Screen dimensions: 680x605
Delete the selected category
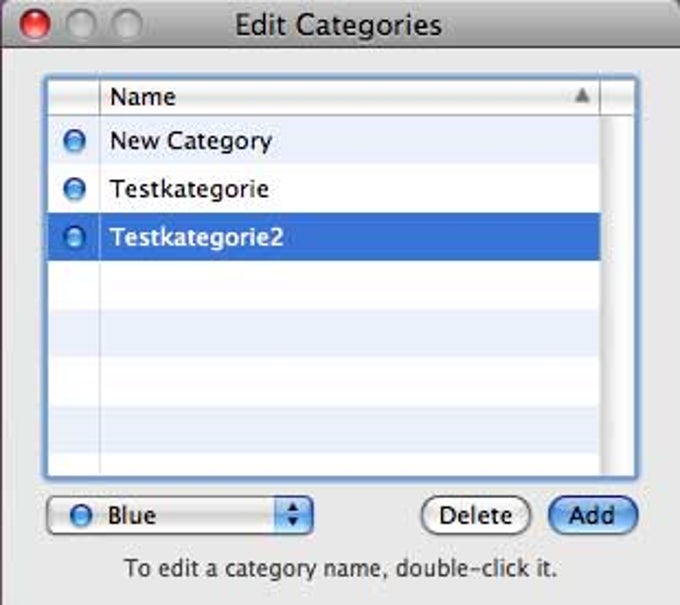pyautogui.click(x=476, y=515)
